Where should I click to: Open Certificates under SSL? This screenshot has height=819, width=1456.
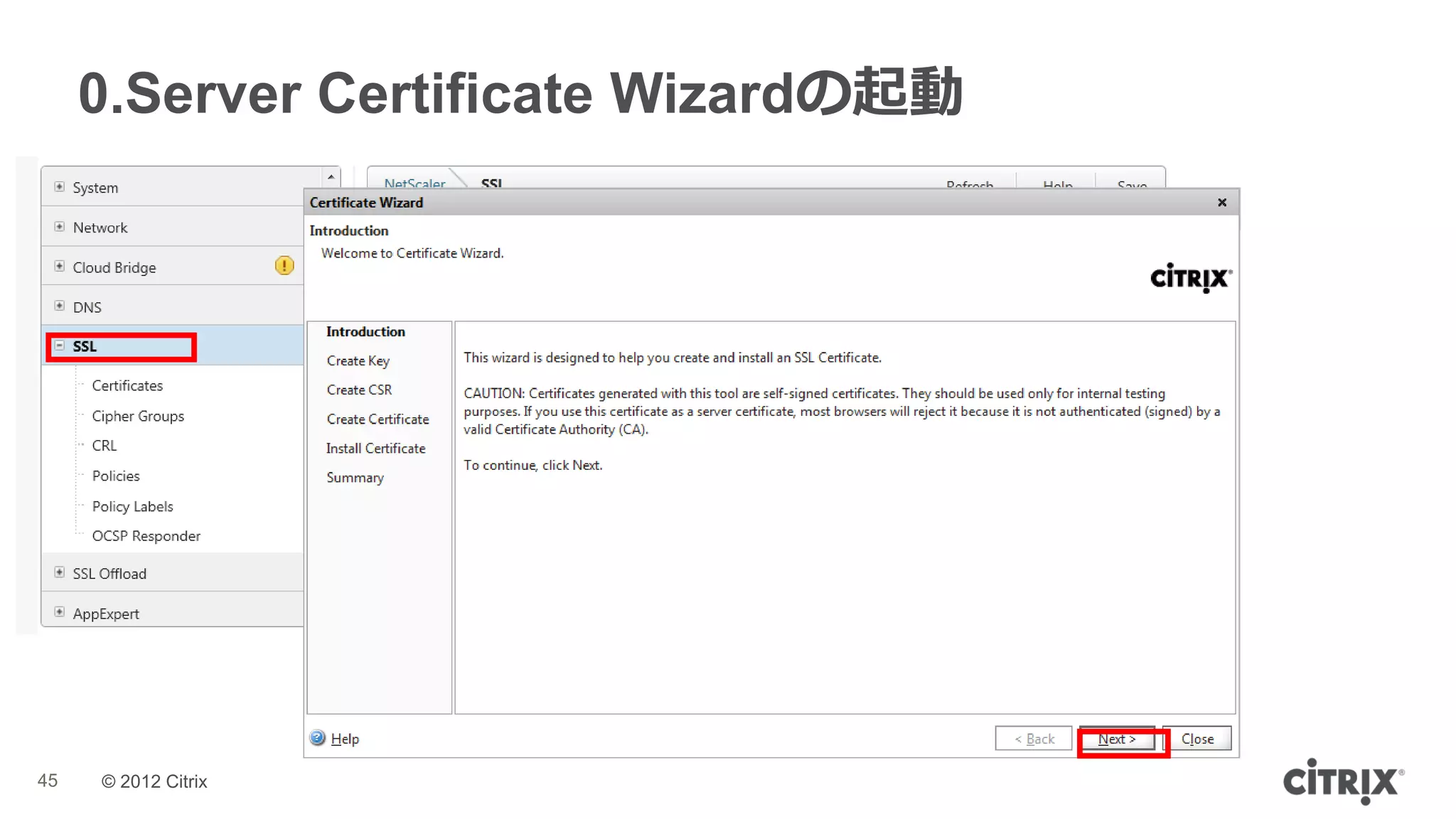(x=127, y=385)
